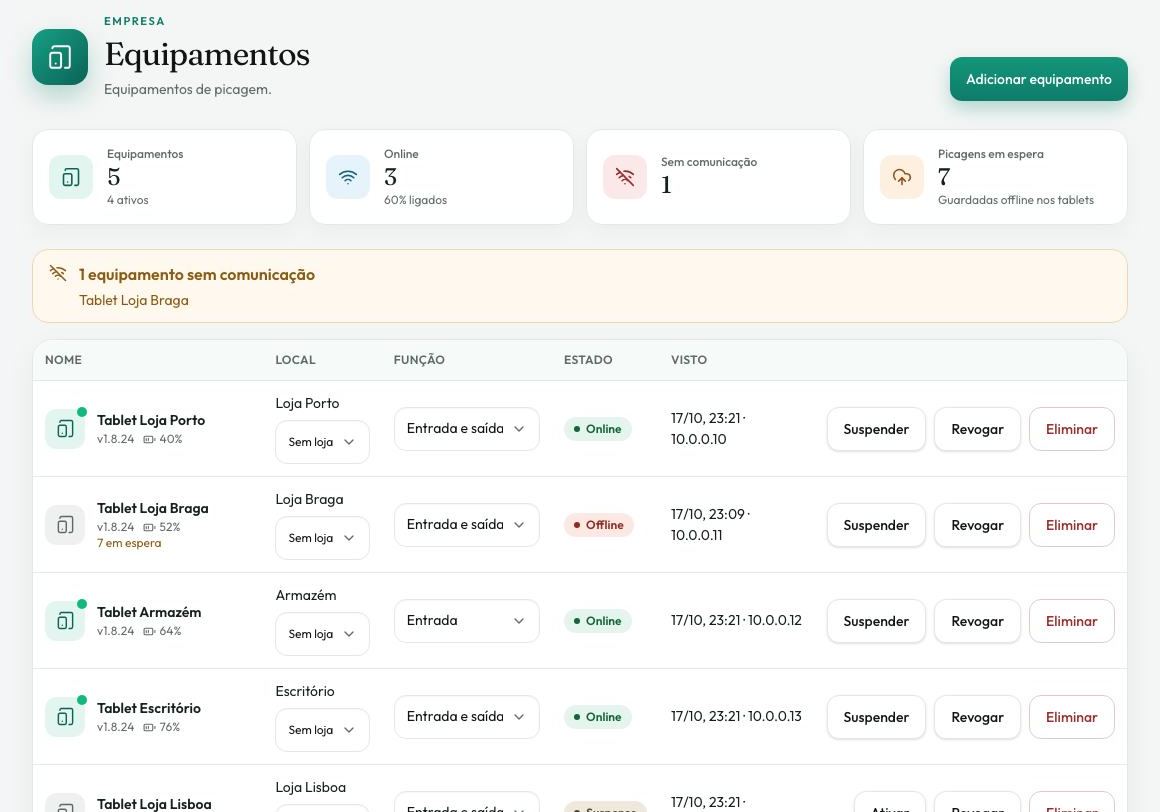Click Suspender for Tablet Loja Braga
The height and width of the screenshot is (812, 1160).
(x=876, y=525)
